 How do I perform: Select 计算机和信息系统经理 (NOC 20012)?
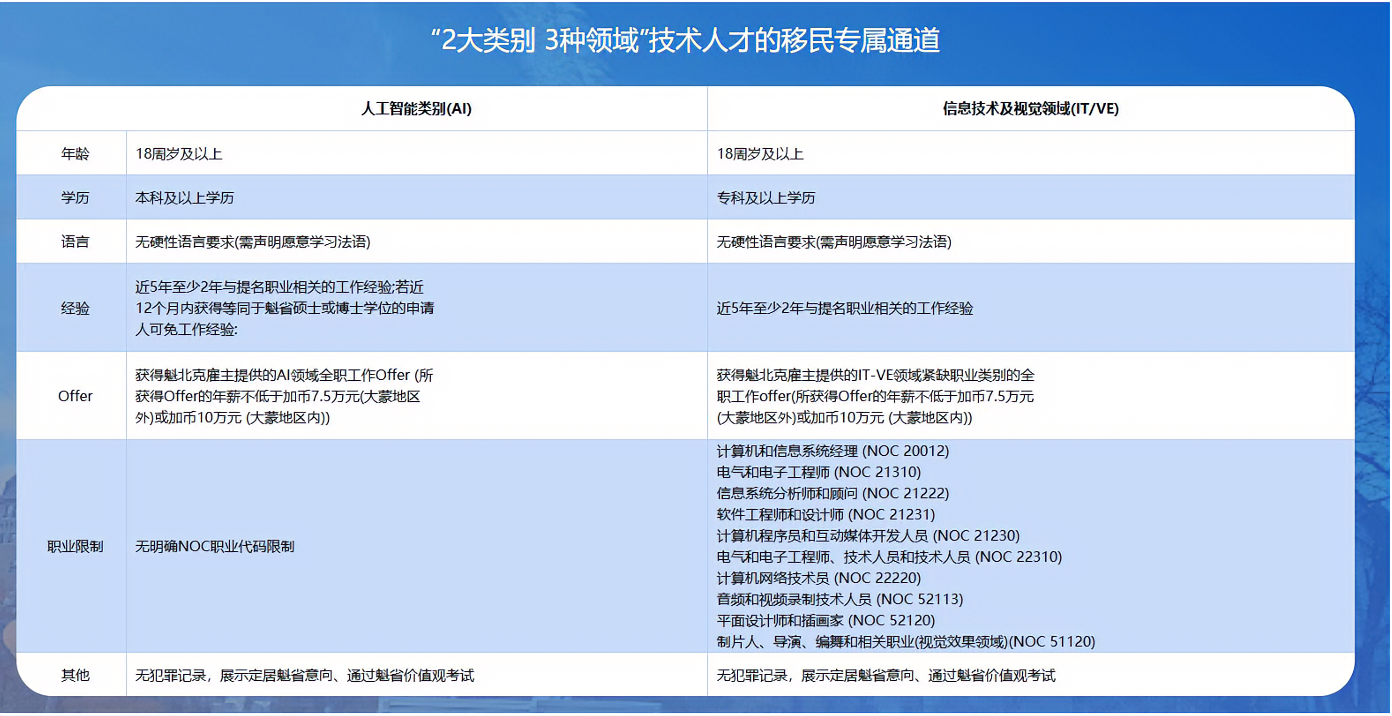pos(833,451)
